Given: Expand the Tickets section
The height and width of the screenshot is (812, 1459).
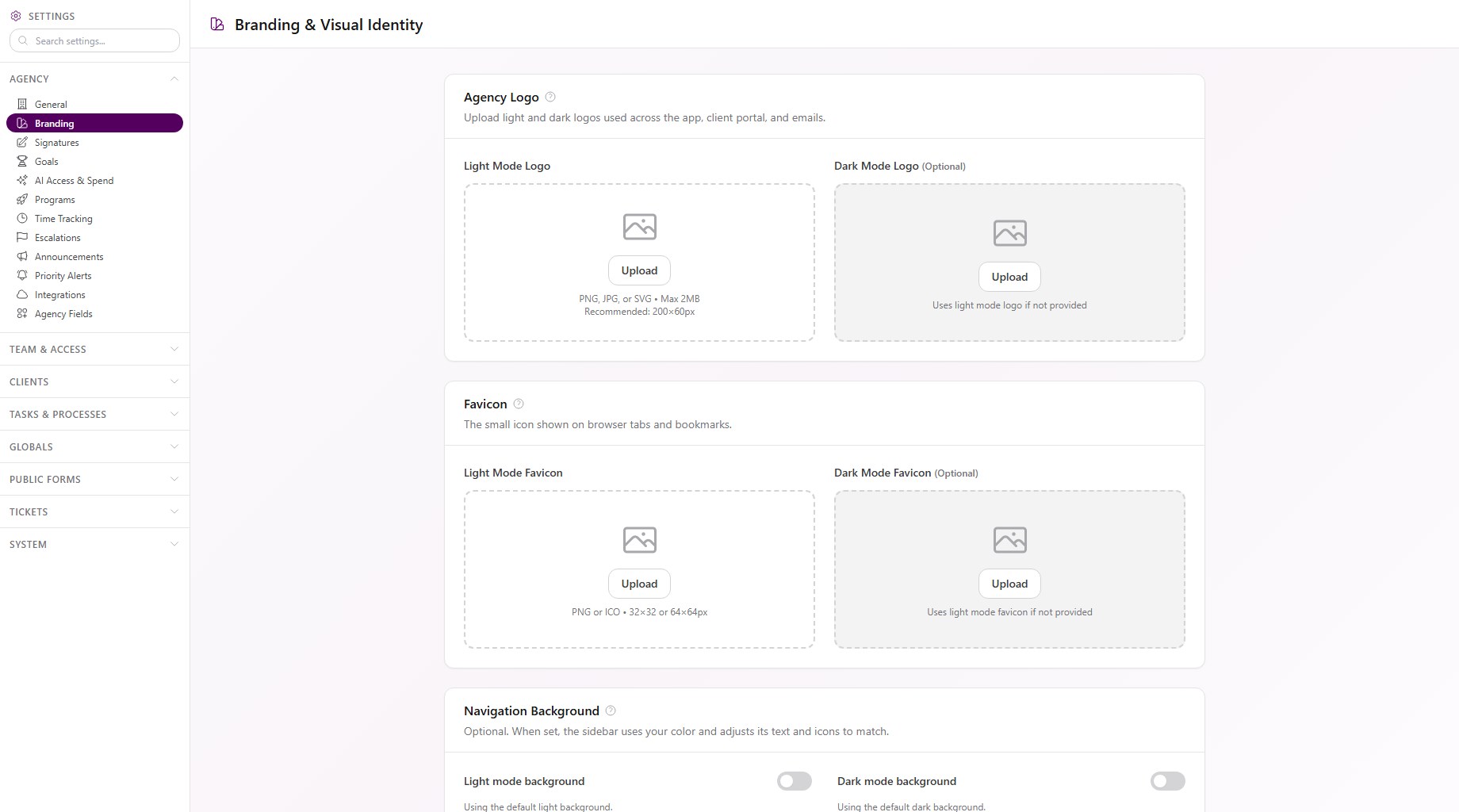Looking at the screenshot, I should [x=94, y=511].
